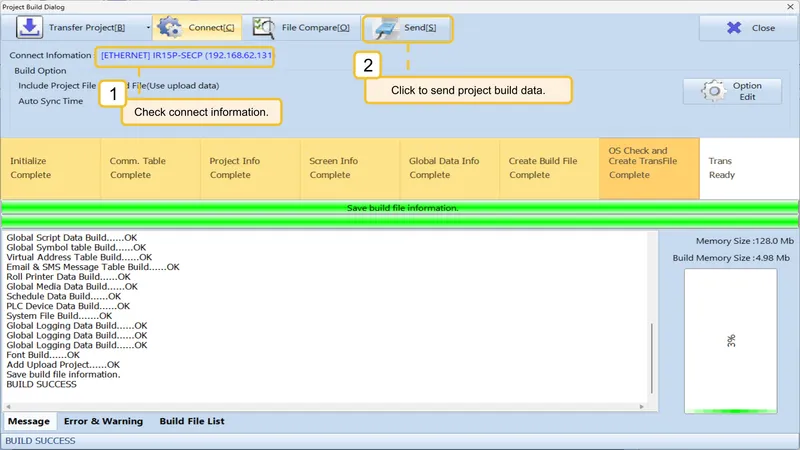Click Build Memory Size :4.98 Mb text
The height and width of the screenshot is (450, 800).
(x=731, y=258)
